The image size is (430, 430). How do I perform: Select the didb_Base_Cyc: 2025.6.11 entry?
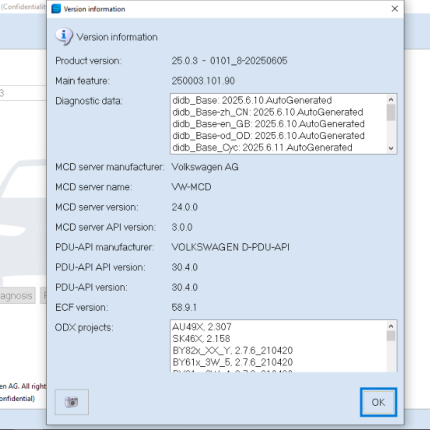(x=262, y=147)
